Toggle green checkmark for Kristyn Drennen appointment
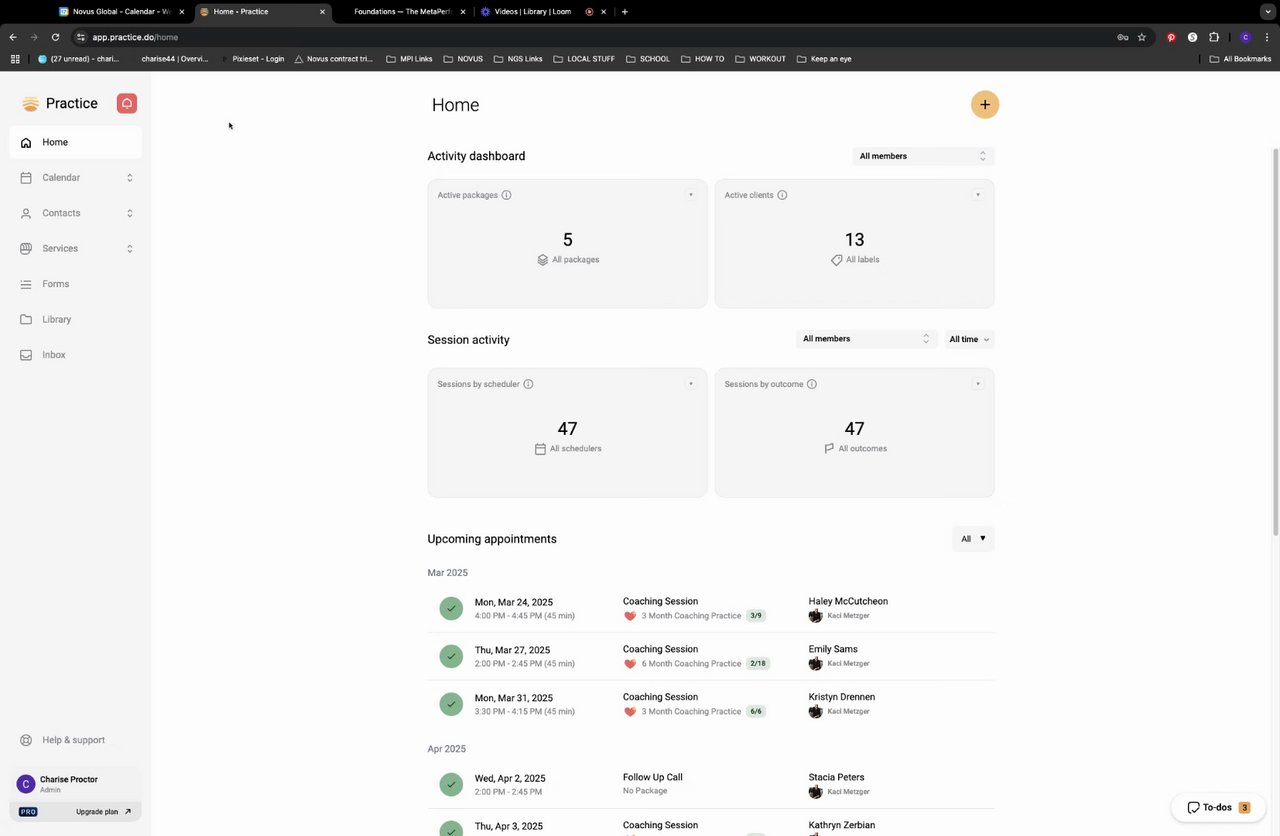1280x836 pixels. click(451, 704)
